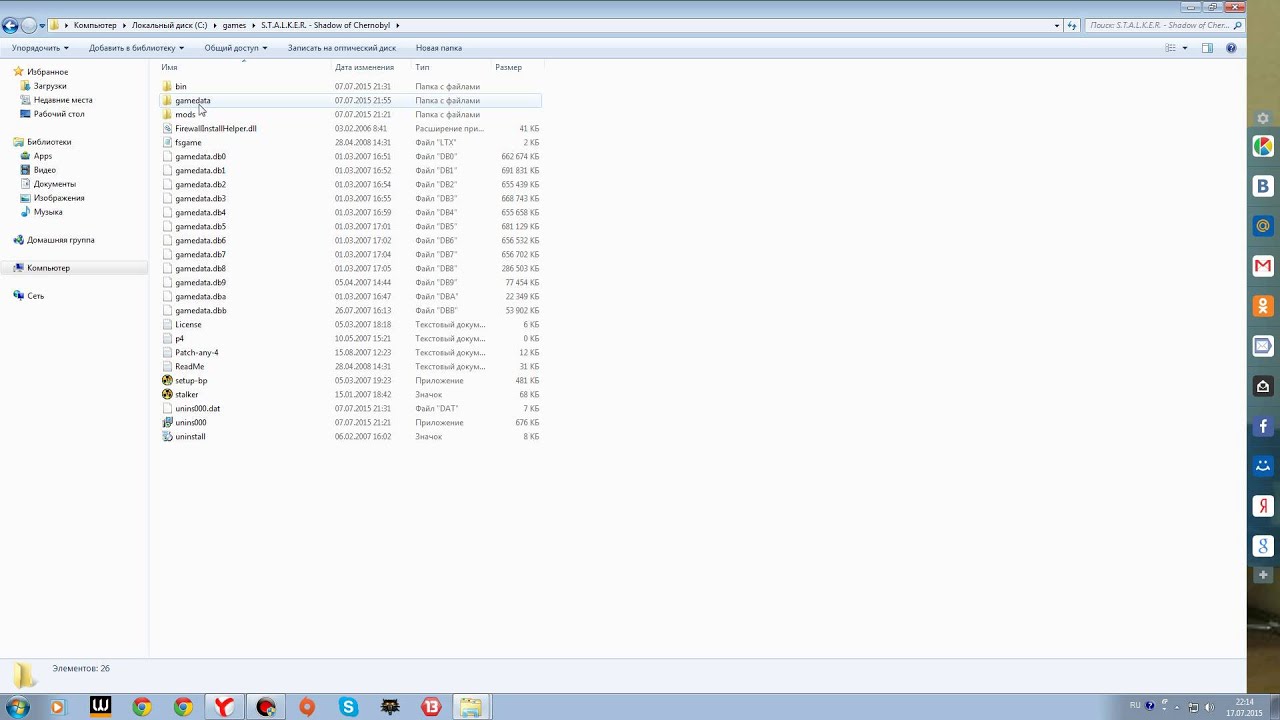Viewport: 1280px width, 720px height.
Task: Open the VK button in right sidebar
Action: pyautogui.click(x=1263, y=186)
